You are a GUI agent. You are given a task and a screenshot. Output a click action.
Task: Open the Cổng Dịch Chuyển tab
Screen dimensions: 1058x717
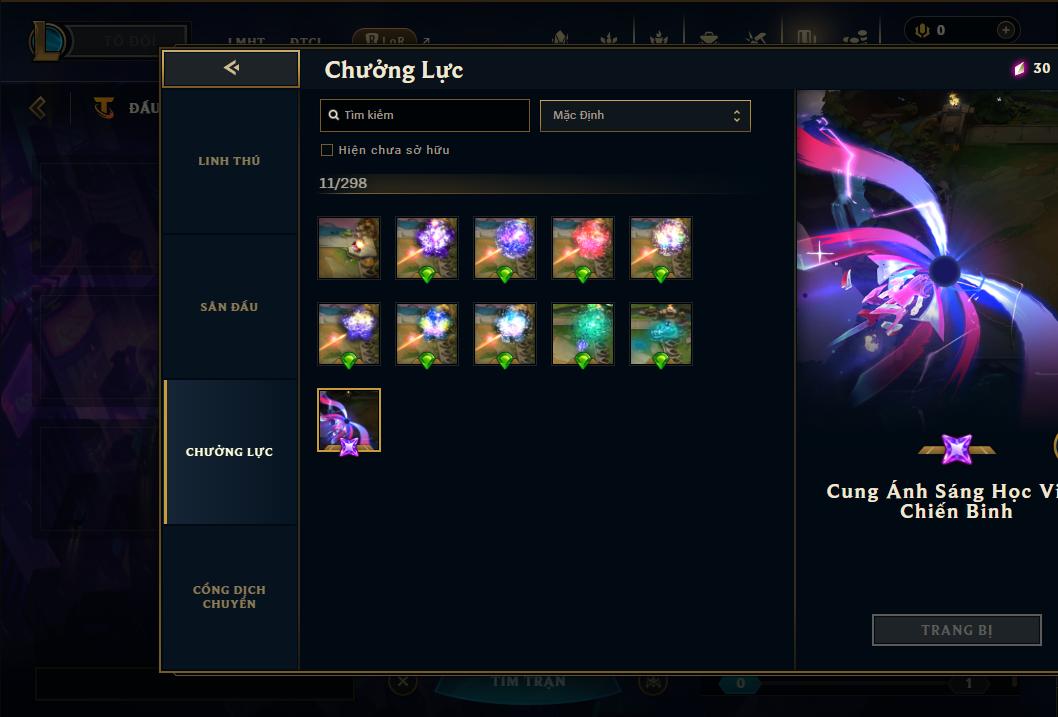(x=229, y=597)
